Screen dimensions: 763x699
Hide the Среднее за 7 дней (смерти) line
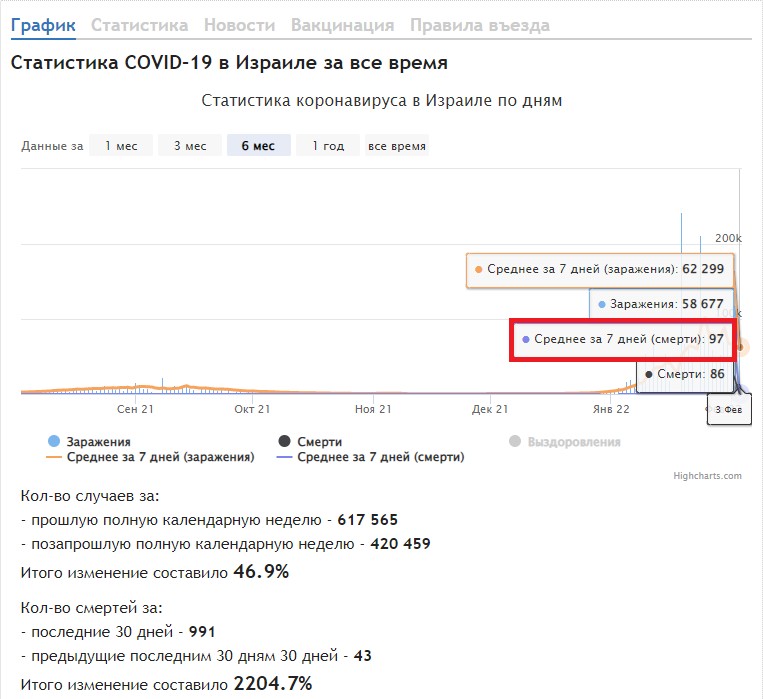point(380,457)
